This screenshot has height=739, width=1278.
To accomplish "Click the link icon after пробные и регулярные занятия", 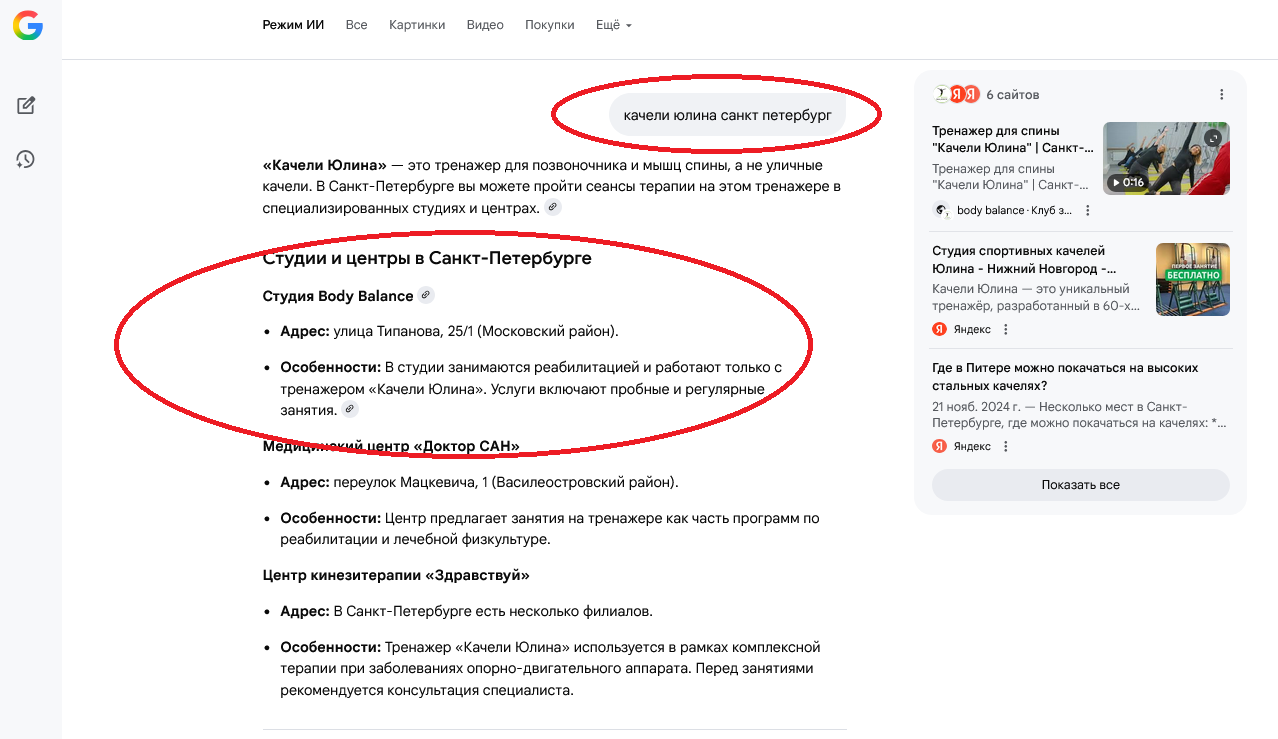I will (349, 409).
